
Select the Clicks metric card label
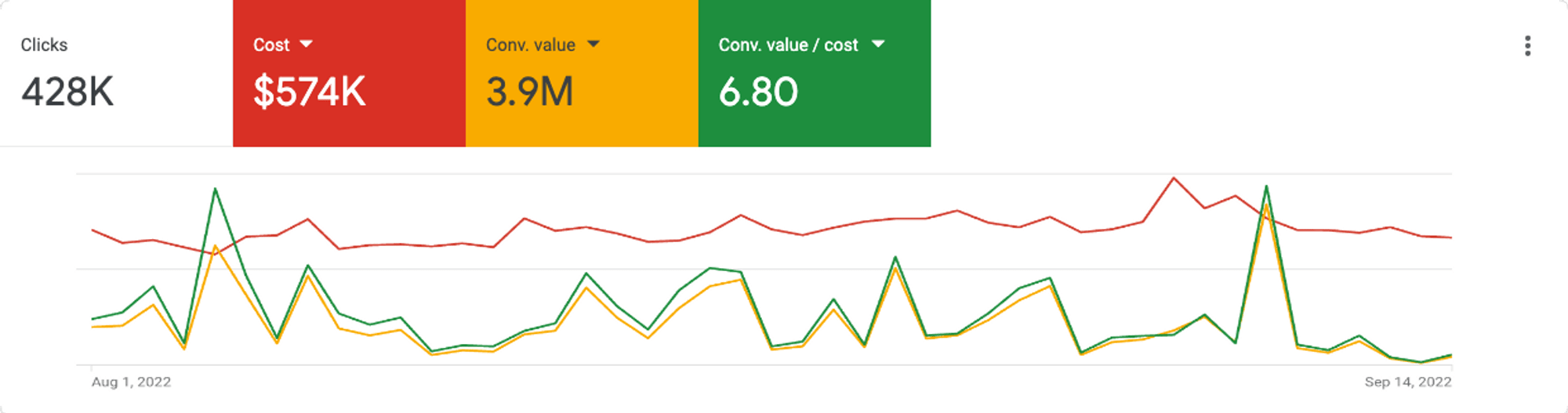coord(44,45)
